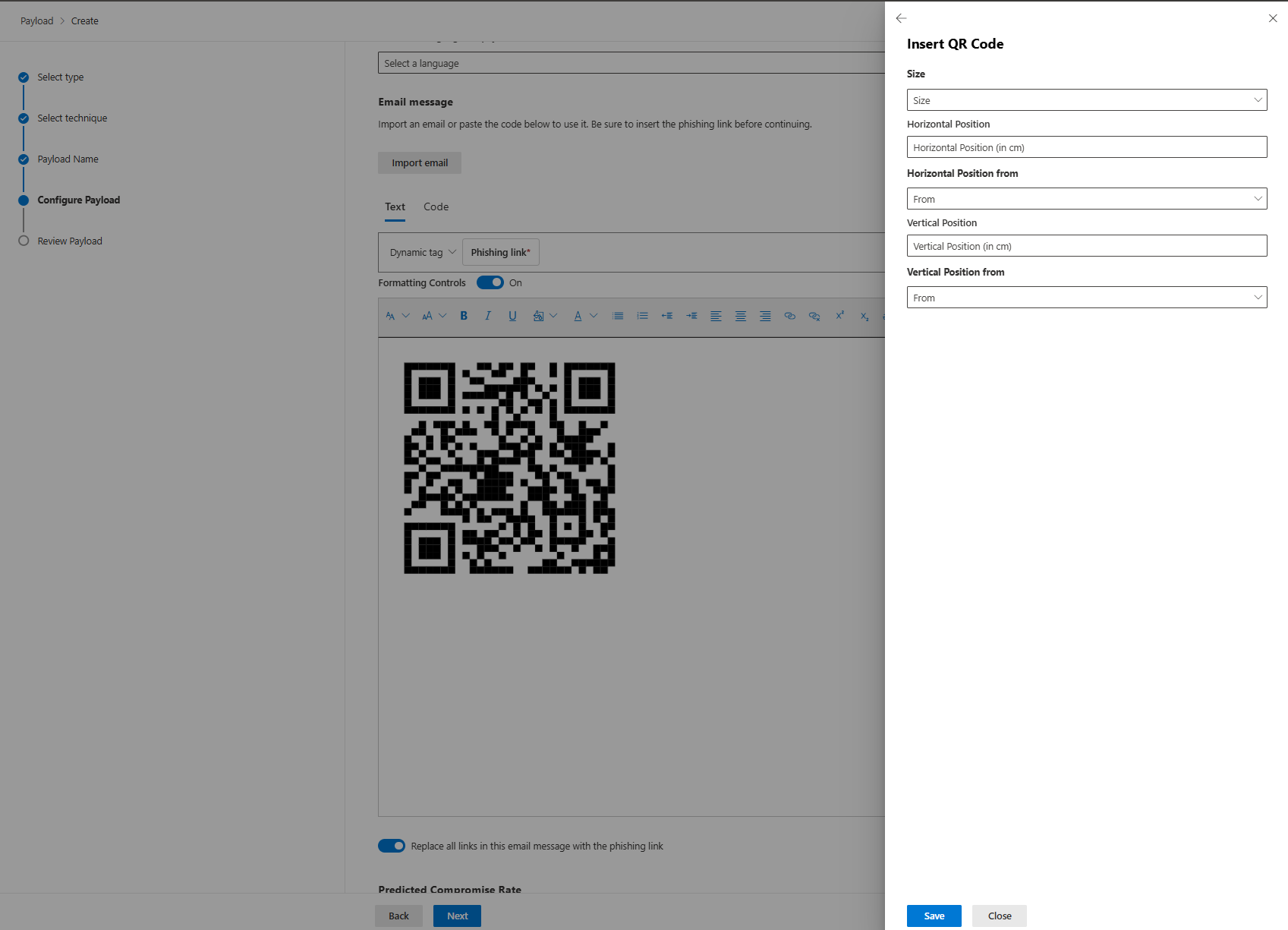Viewport: 1288px width, 930px height.
Task: Click the back arrow in QR panel
Action: coord(901,18)
